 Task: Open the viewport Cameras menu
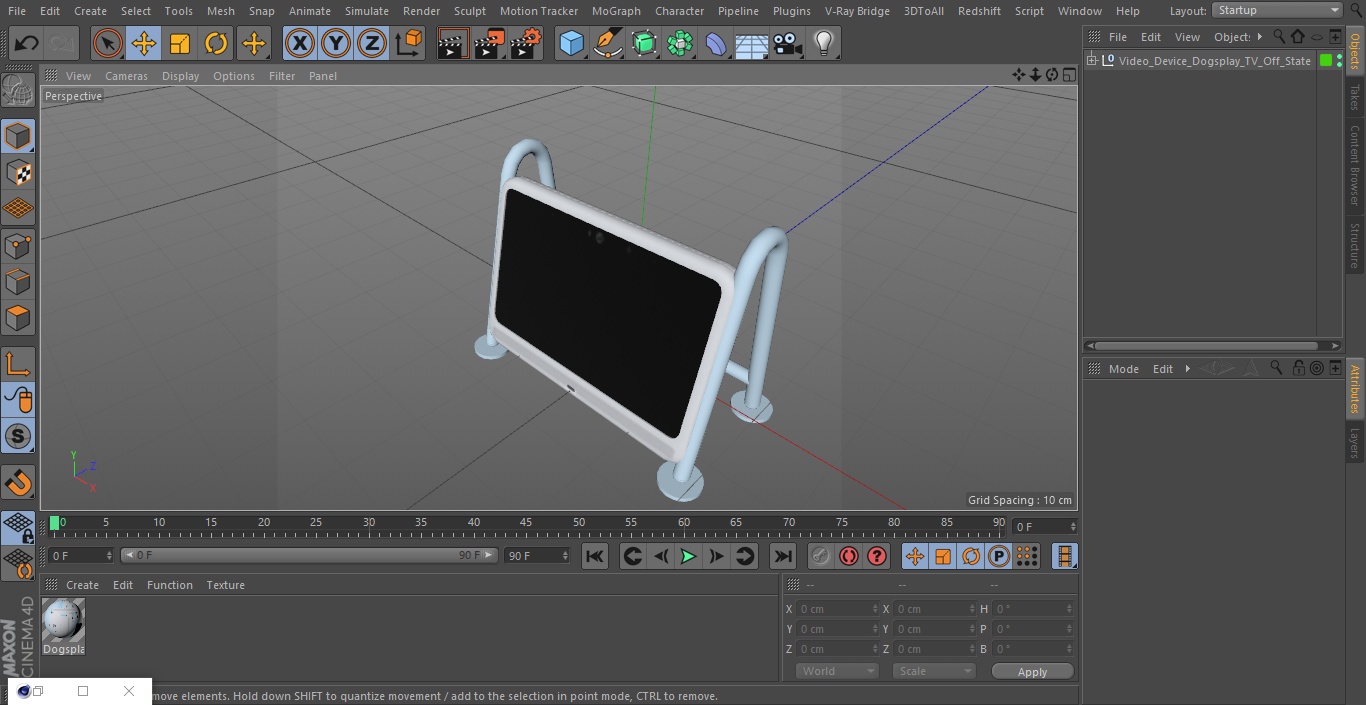coord(126,76)
